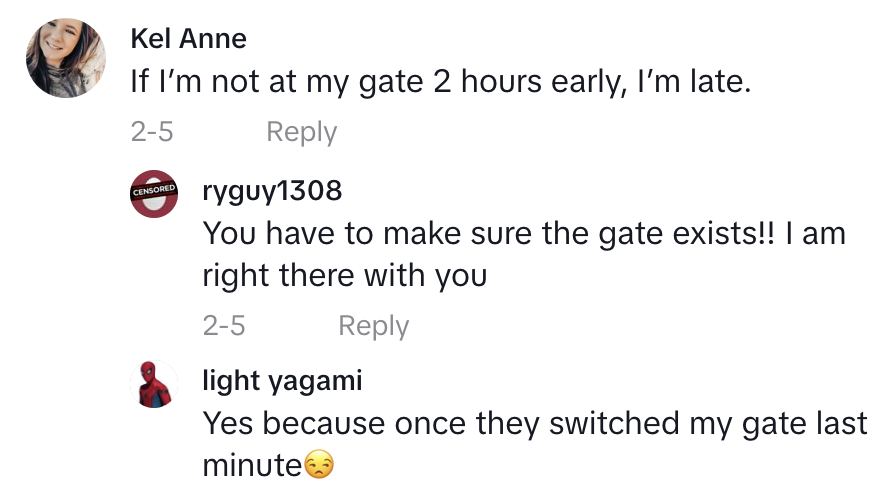The width and height of the screenshot is (890, 490).
Task: Visit ryguy1308's profile via username
Action: [x=271, y=190]
